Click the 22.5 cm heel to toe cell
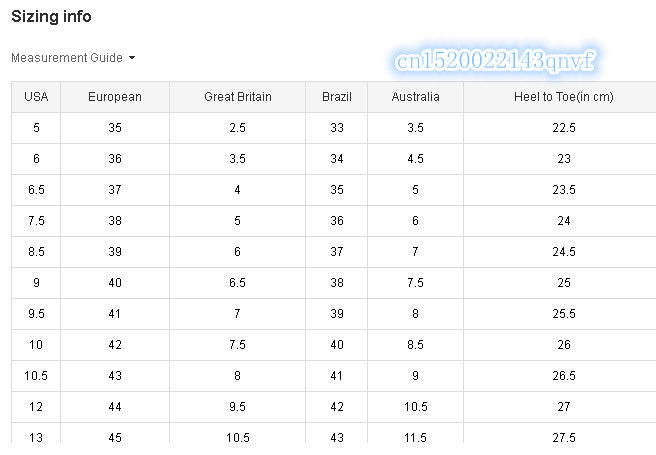The height and width of the screenshot is (455, 656). 564,128
